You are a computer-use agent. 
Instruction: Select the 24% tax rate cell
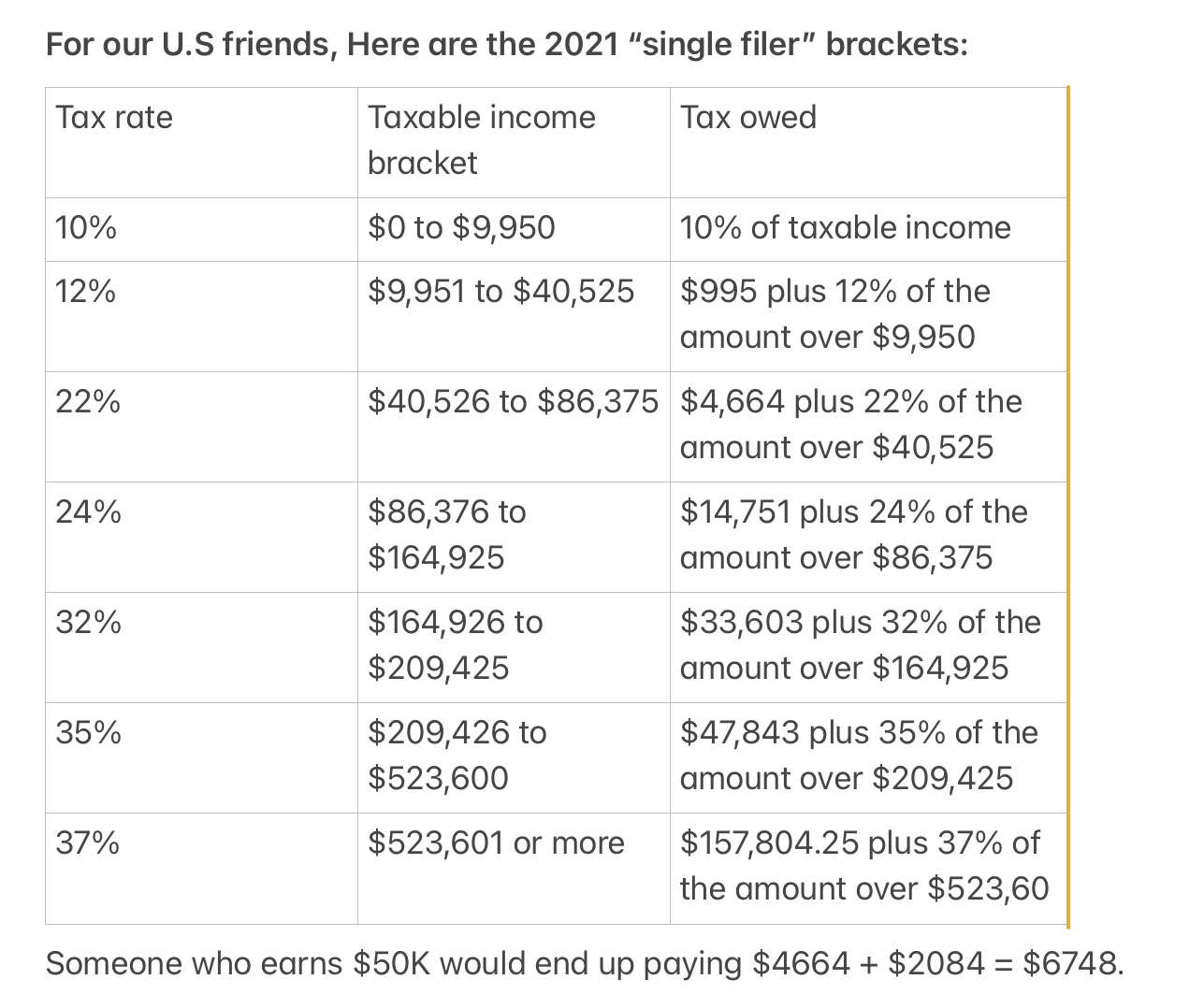coord(88,512)
